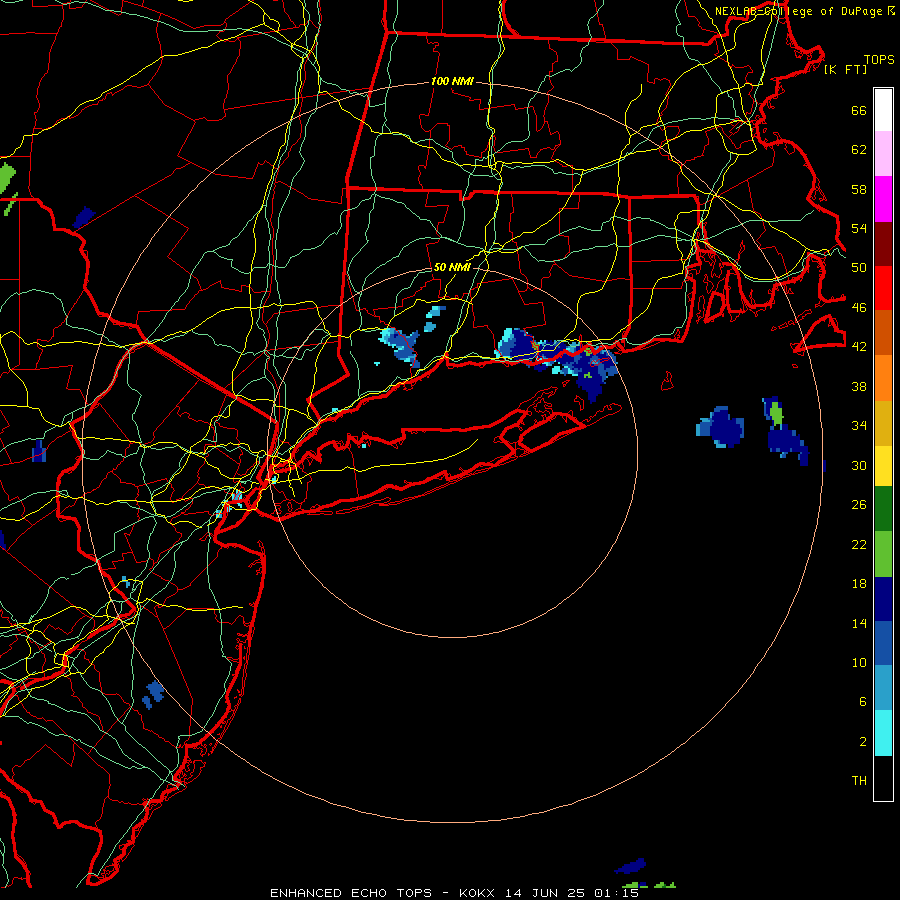
Task: Click the legend value 18
Action: (x=859, y=583)
